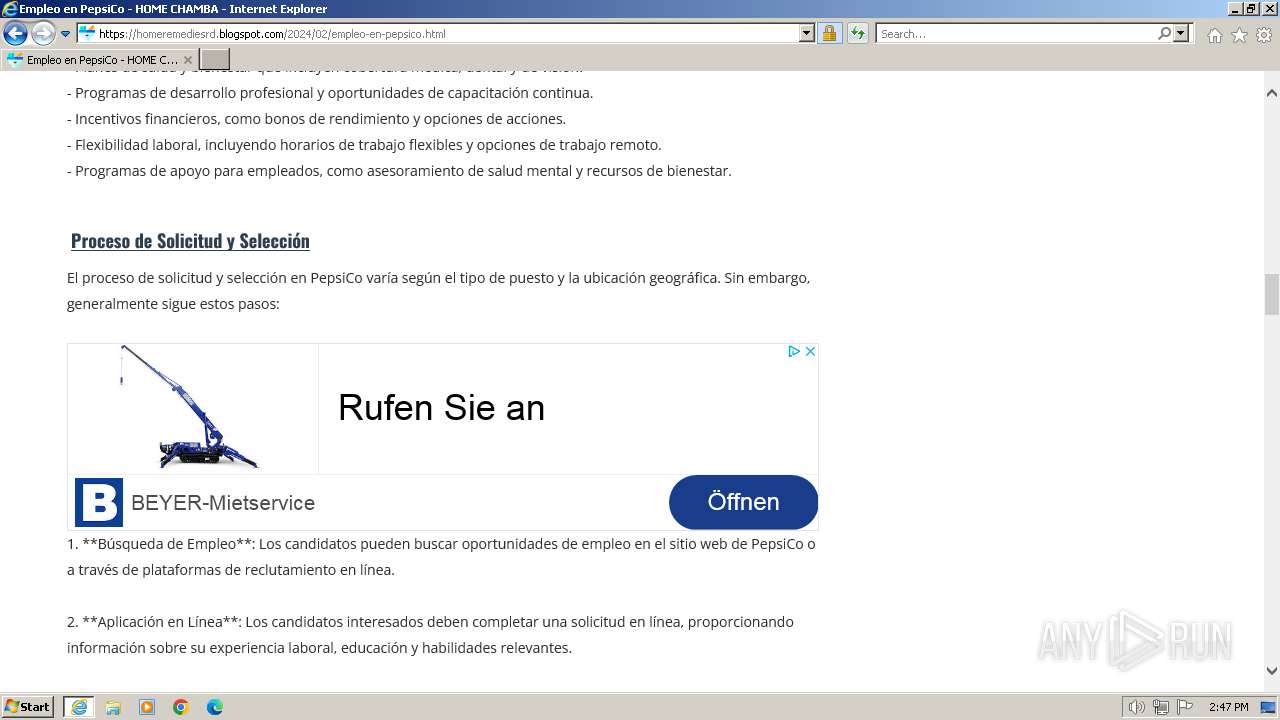Click the search magnifier icon
Screen dimensions: 1280x720
[x=1164, y=33]
